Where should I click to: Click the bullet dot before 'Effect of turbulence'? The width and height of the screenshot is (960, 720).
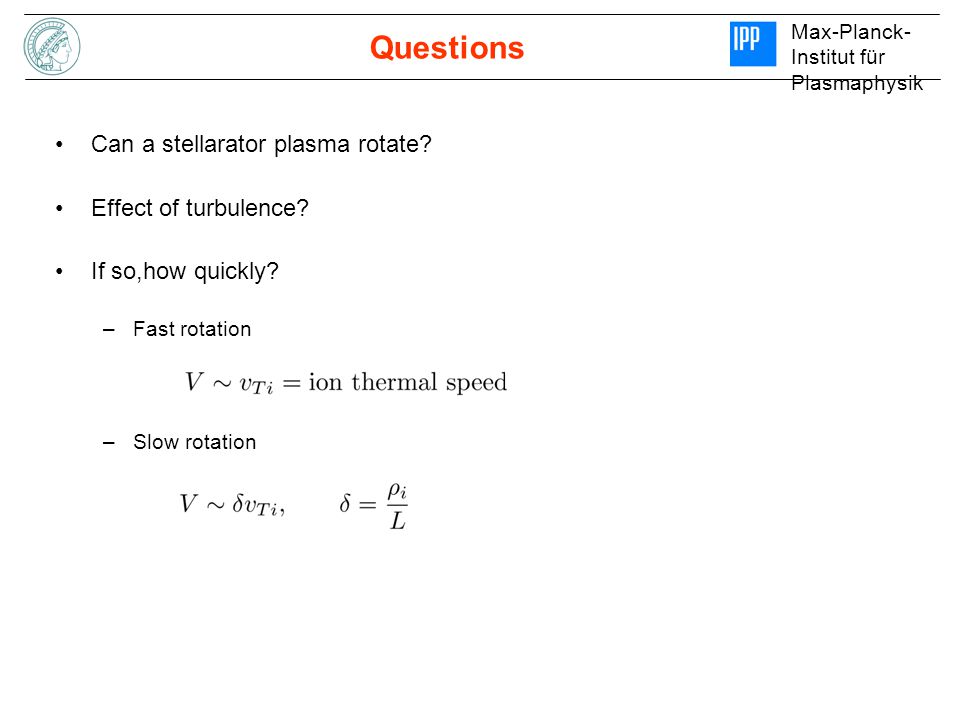coord(59,209)
